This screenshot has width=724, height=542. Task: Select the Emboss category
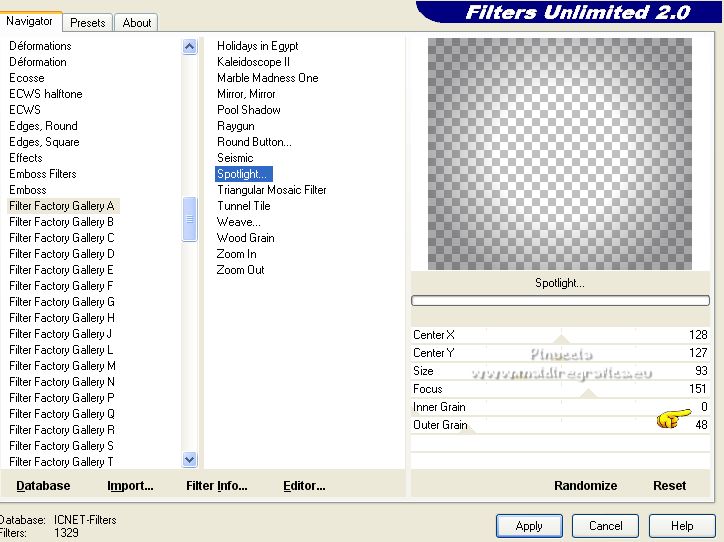click(x=28, y=190)
